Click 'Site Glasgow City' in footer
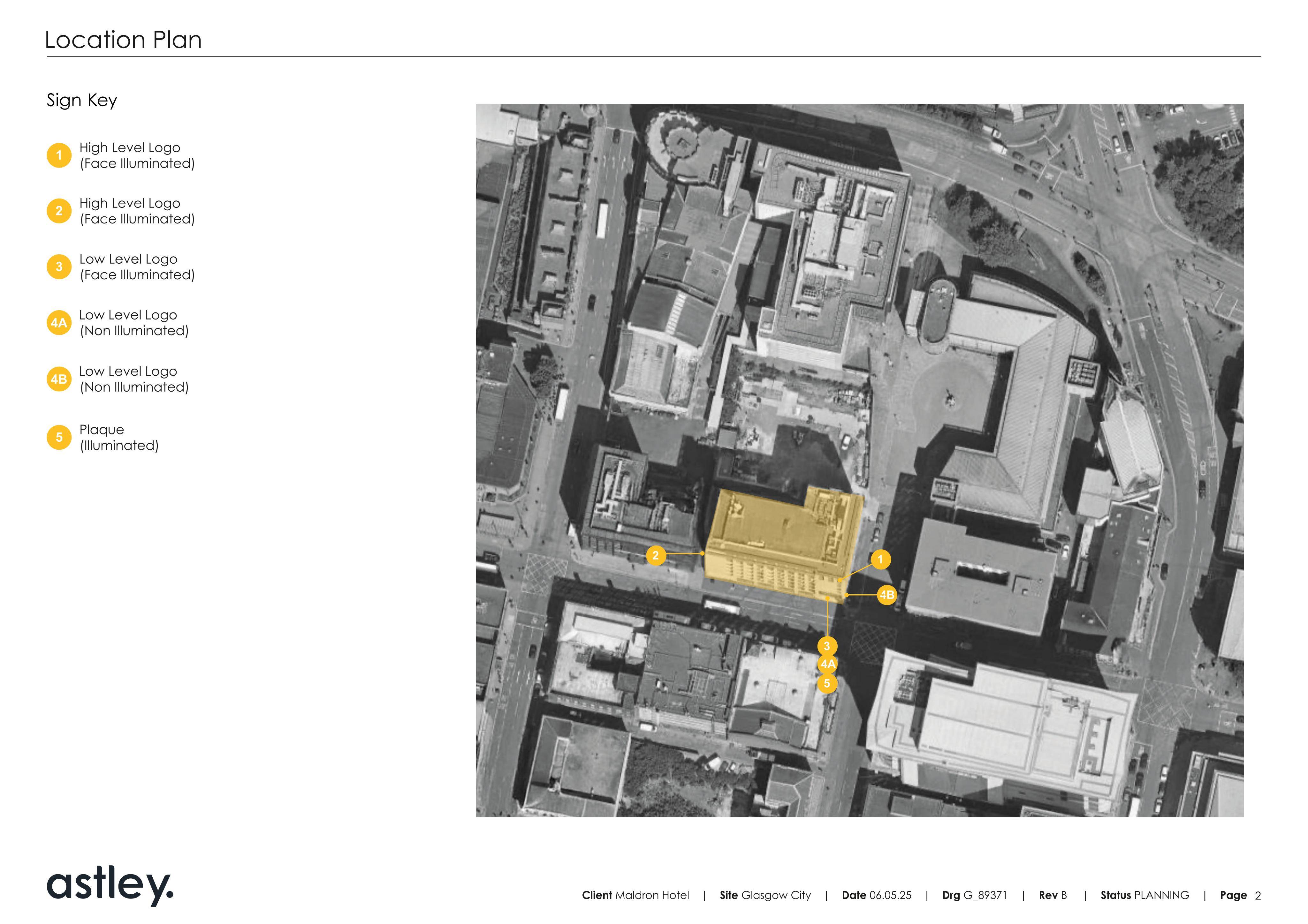This screenshot has width=1308, height=924. (x=765, y=896)
